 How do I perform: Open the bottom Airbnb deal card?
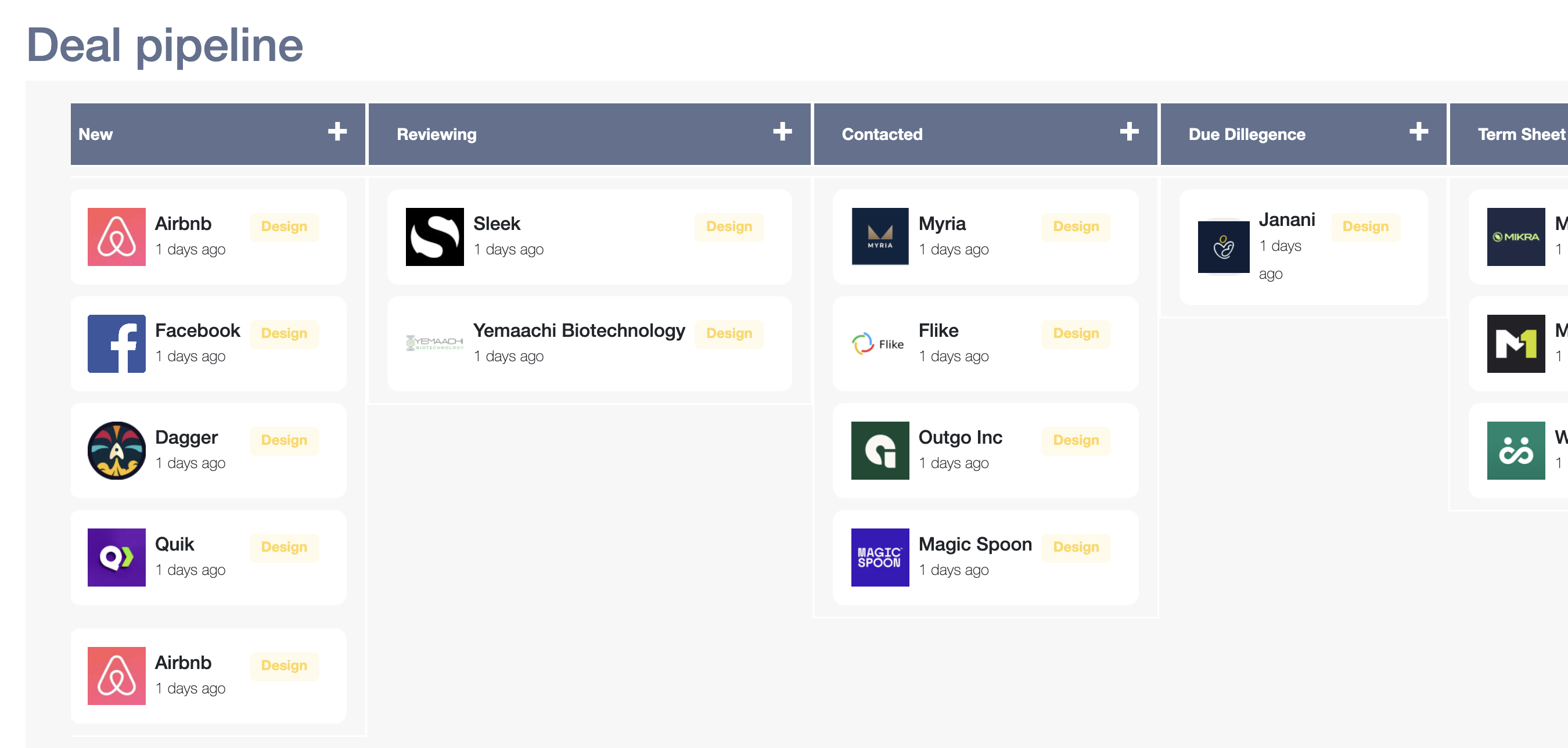(208, 675)
